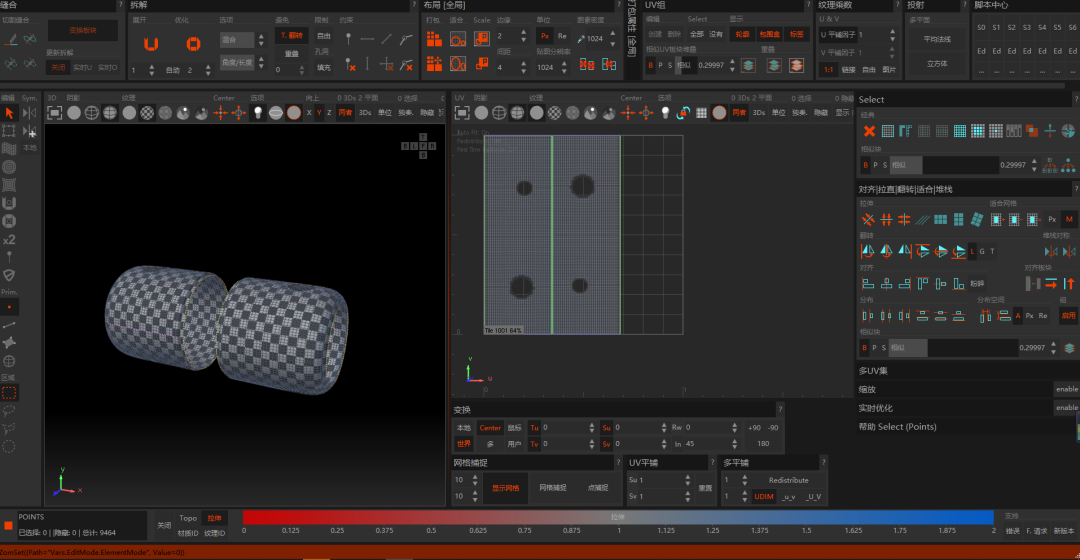Click the Topo tab in bottom bar

click(188, 518)
